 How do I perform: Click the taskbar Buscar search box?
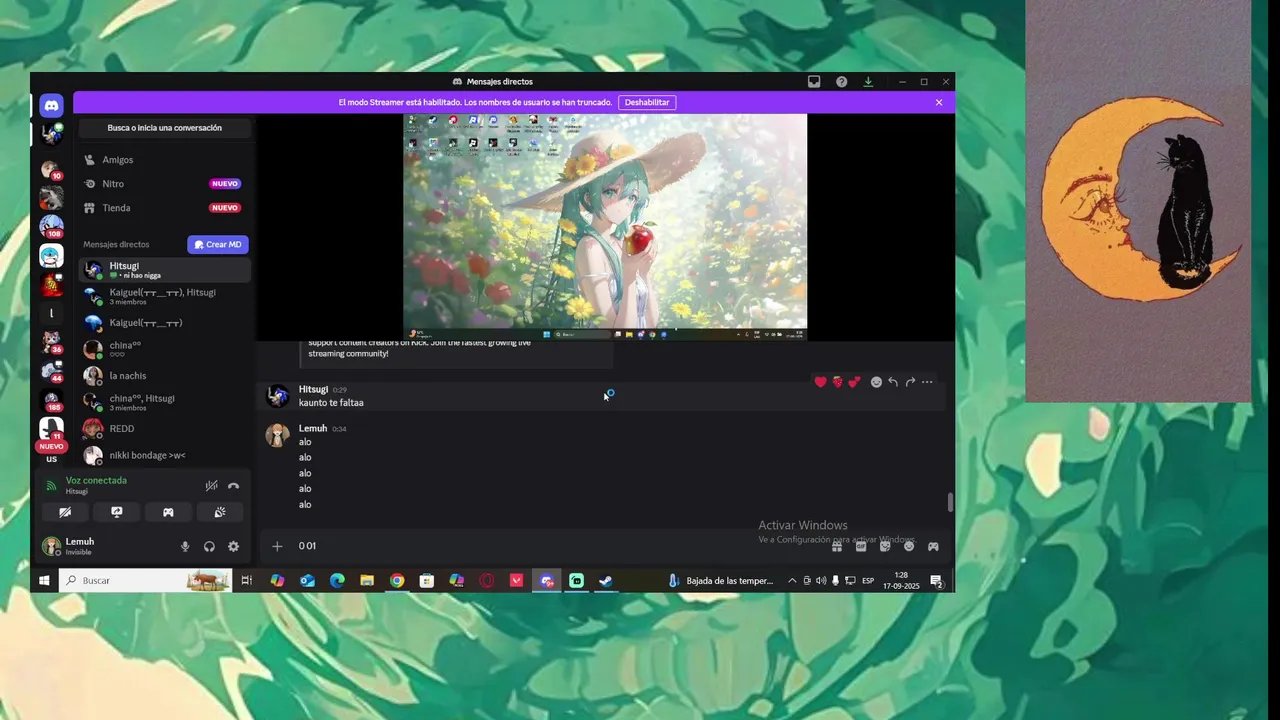click(x=145, y=580)
